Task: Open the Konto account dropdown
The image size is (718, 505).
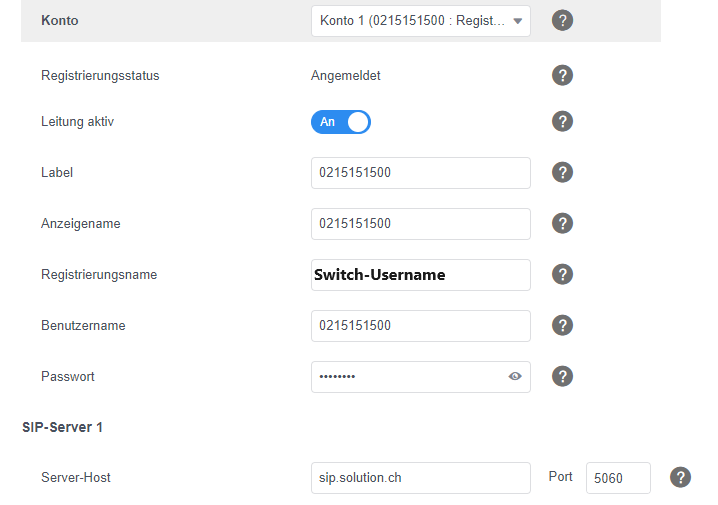Action: click(421, 21)
